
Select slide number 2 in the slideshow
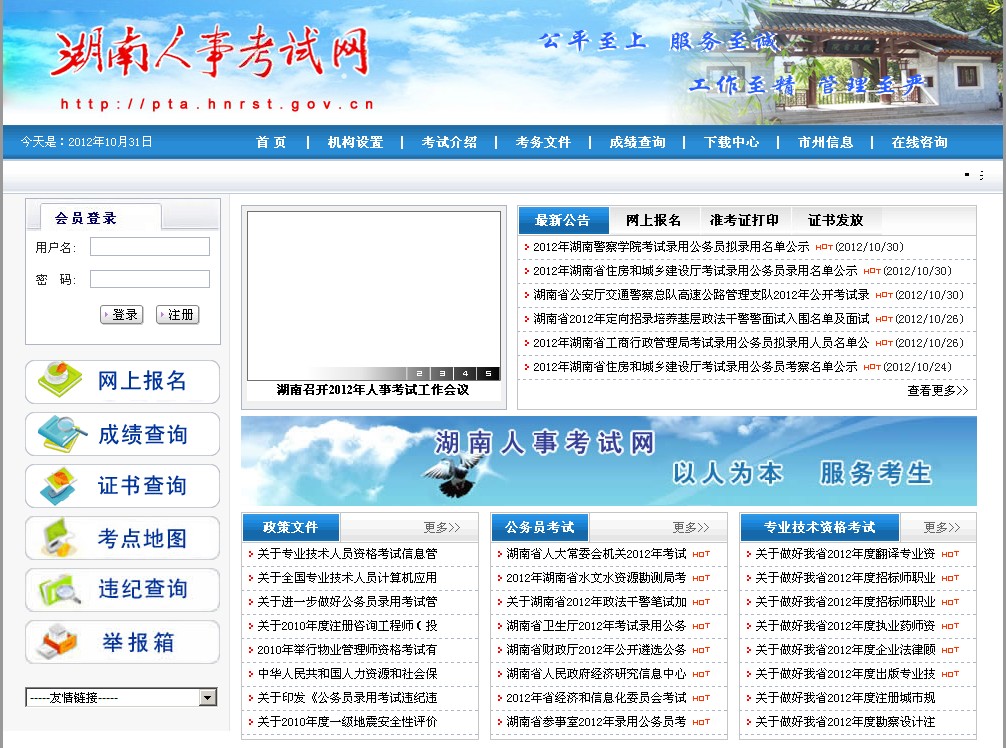tap(418, 374)
